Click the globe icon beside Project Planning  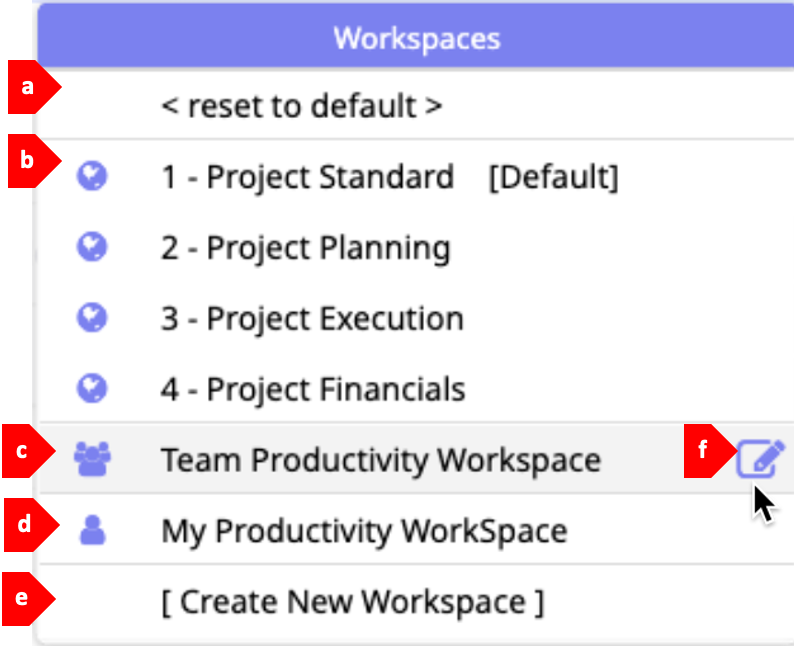point(93,247)
